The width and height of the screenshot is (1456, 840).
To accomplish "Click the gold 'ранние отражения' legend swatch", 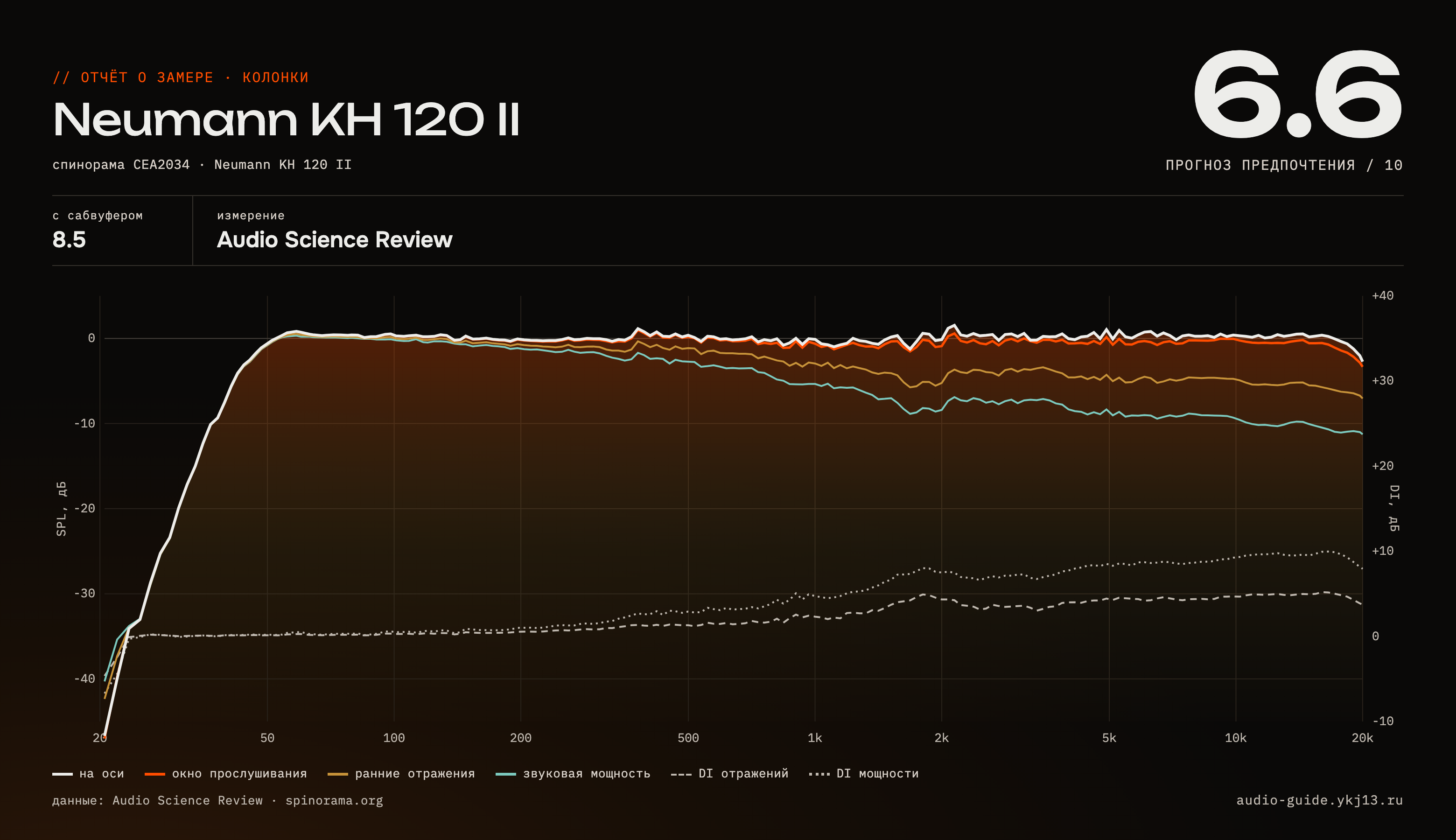I will click(337, 774).
